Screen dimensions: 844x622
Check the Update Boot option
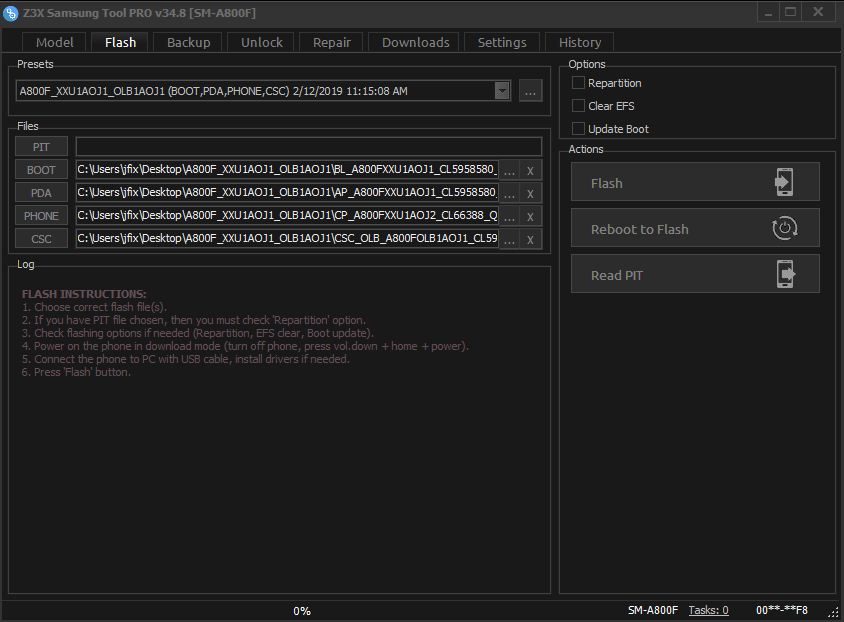(x=578, y=129)
